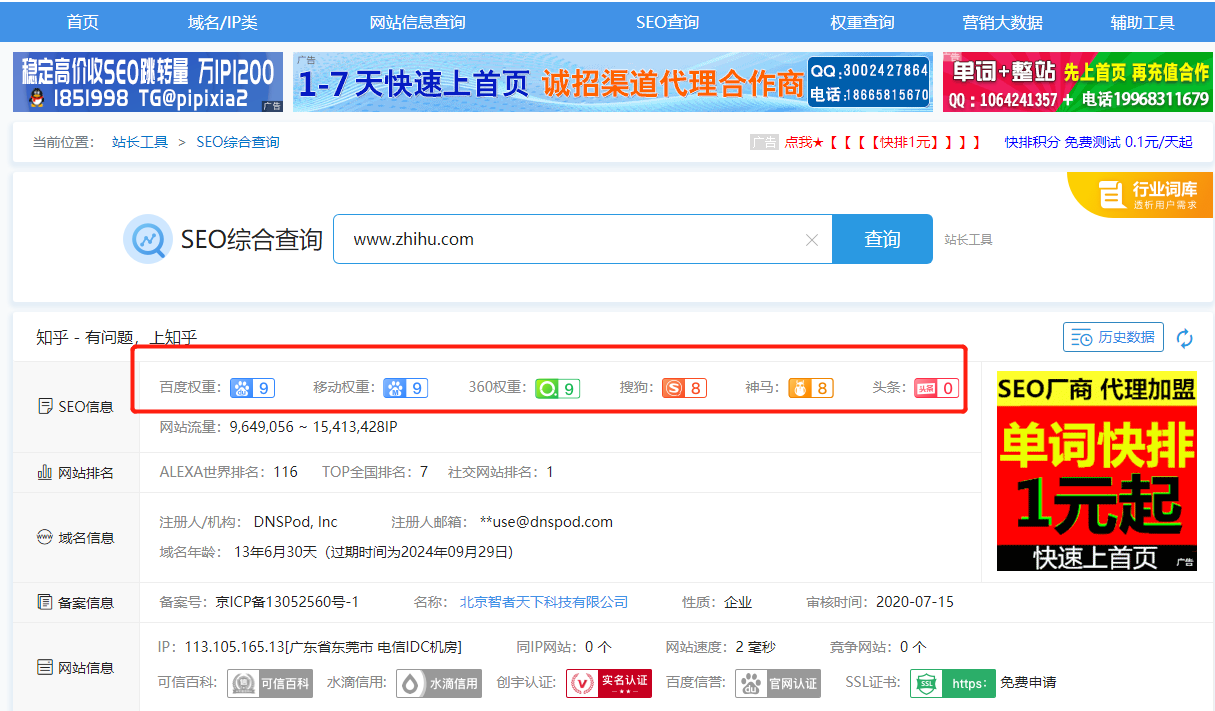This screenshot has width=1215, height=711.
Task: Open the 单词+整站 banner ad
Action: click(x=1078, y=82)
